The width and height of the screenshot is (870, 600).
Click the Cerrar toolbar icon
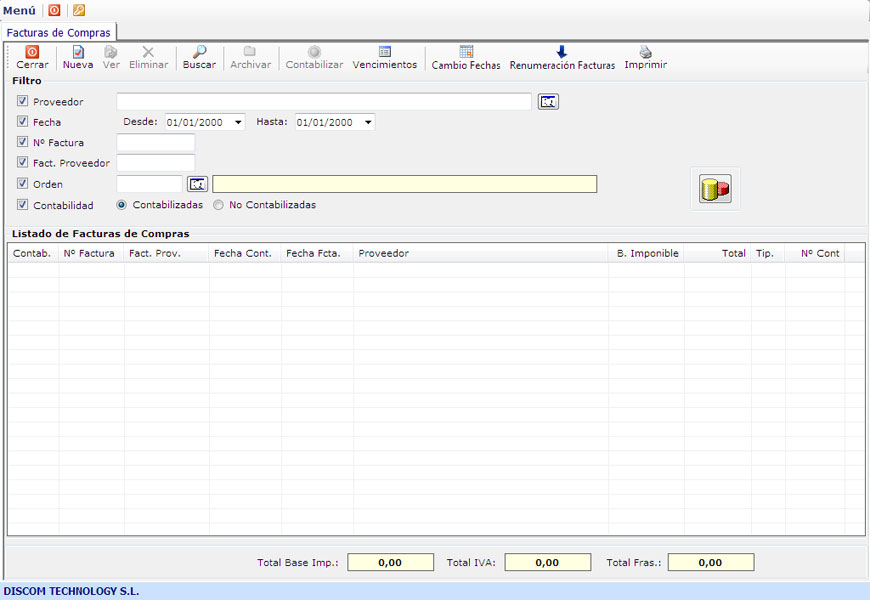pos(32,52)
